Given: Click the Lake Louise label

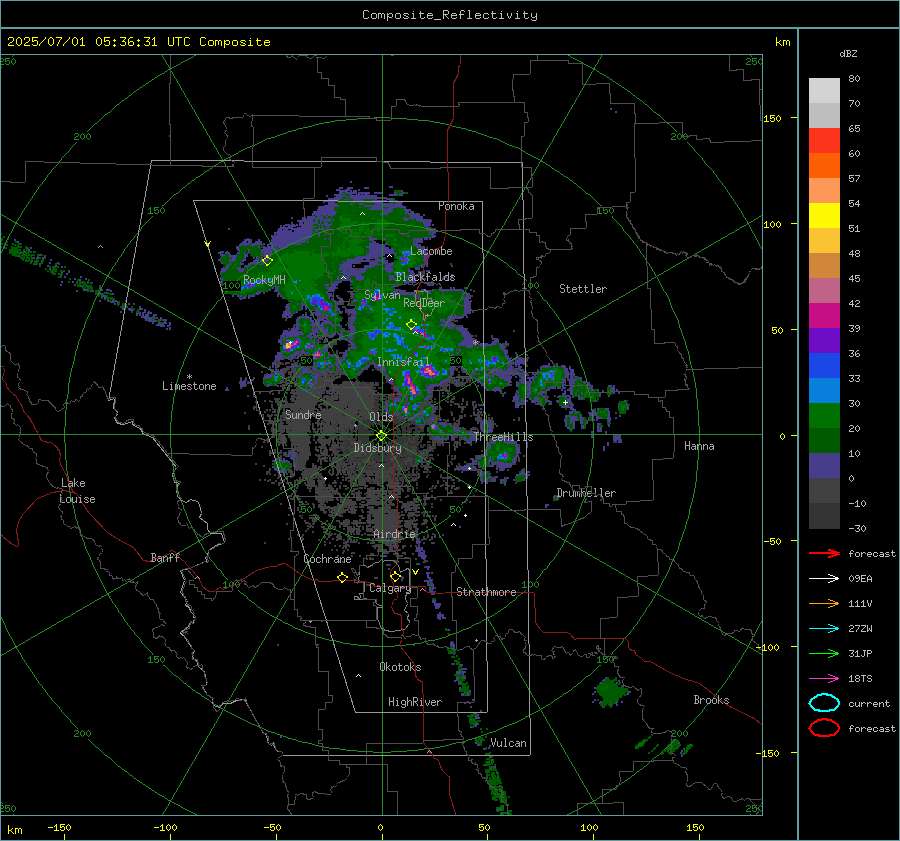Looking at the screenshot, I should click(x=77, y=491).
